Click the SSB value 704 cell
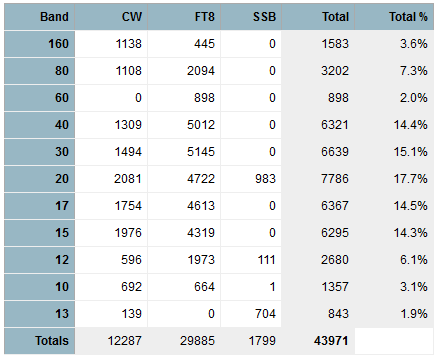The image size is (439, 360). [x=251, y=314]
